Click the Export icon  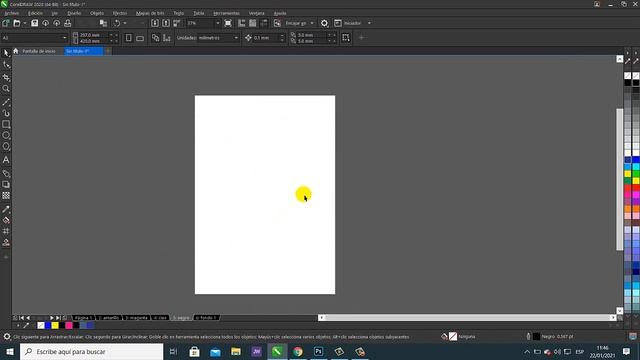166,23
